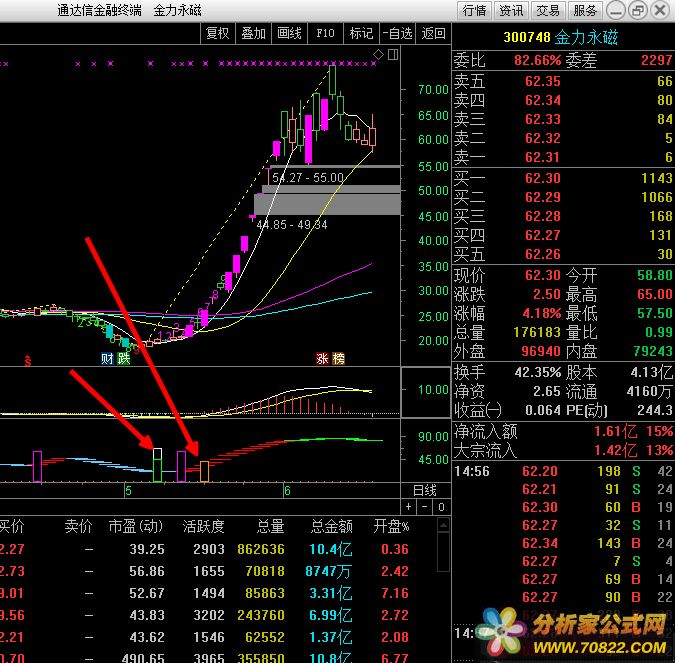Viewport: 675px width, 663px height.
Task: Remove stock from watchlist via -自选
Action: (x=397, y=33)
